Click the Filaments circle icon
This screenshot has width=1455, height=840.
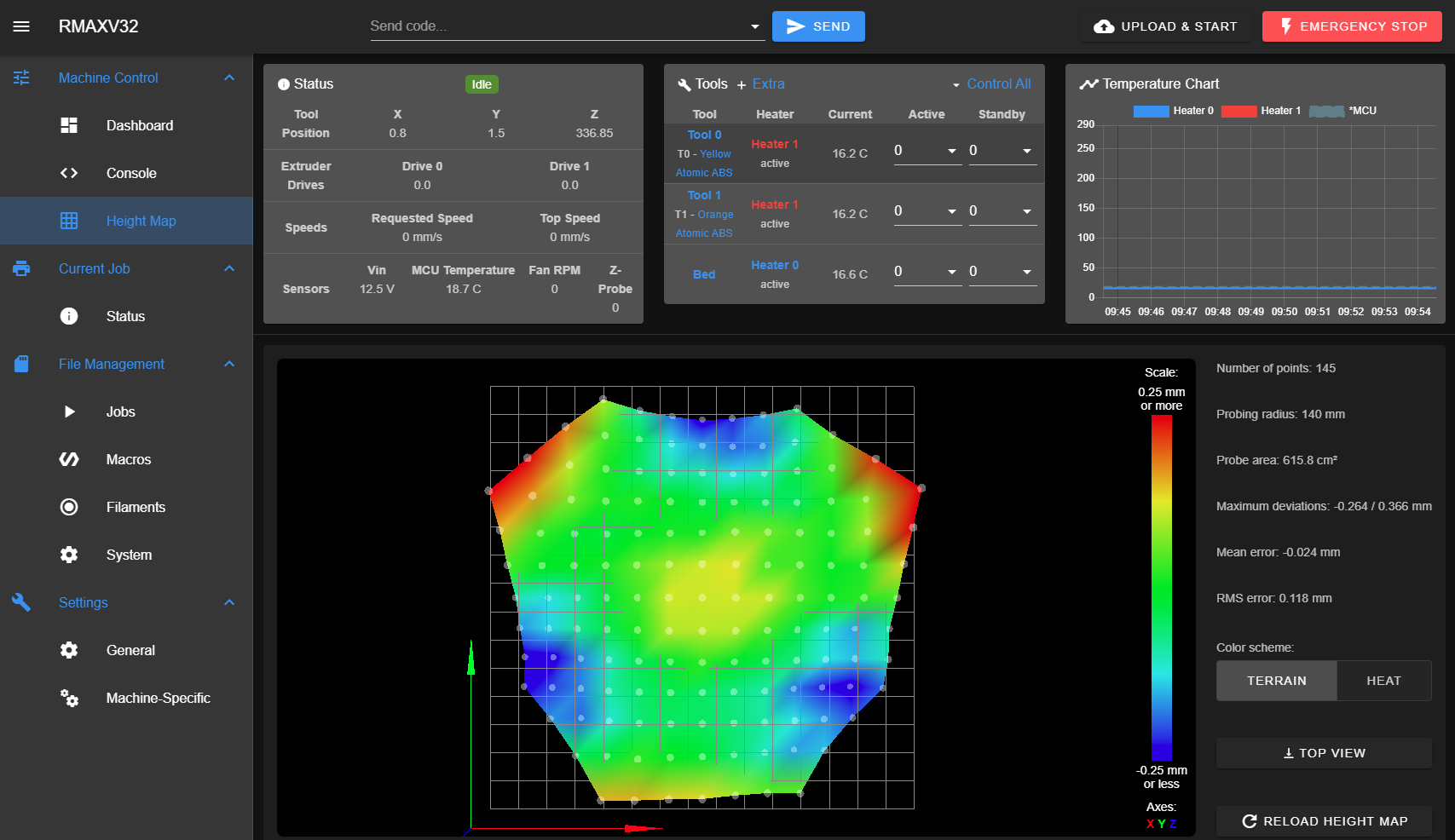[x=69, y=507]
